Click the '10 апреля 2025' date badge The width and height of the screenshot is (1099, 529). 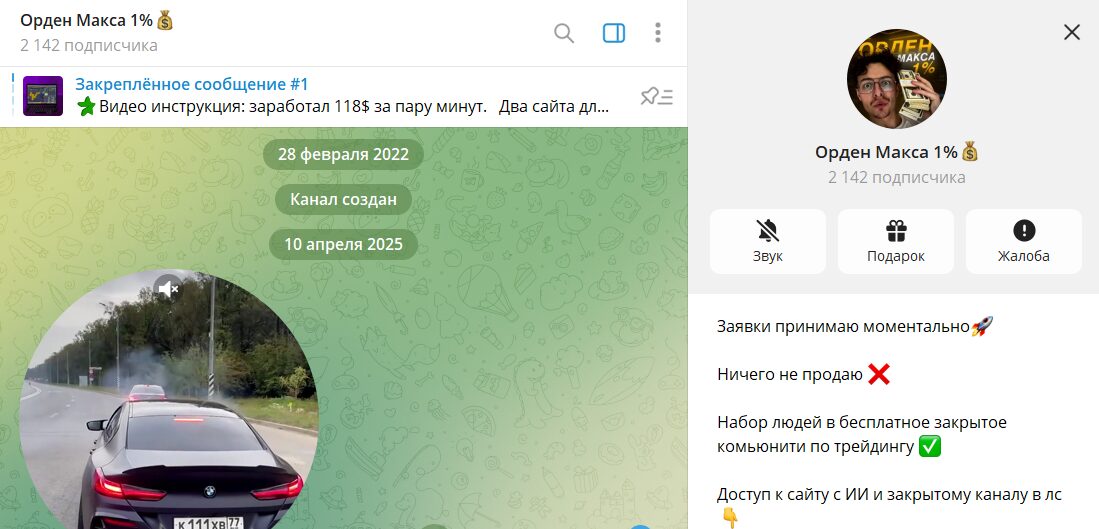(343, 245)
